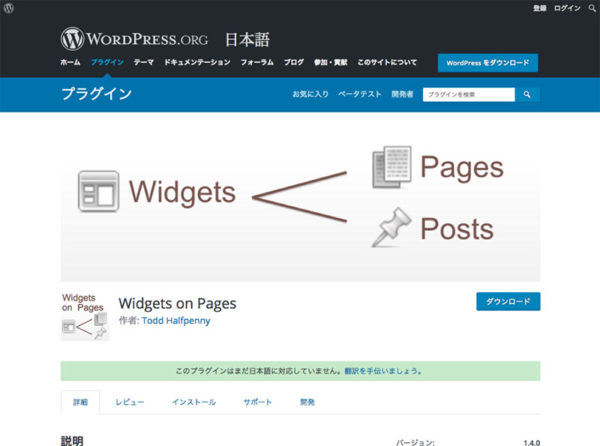
Task: Click the WordPress をダウンロード button
Action: point(488,63)
